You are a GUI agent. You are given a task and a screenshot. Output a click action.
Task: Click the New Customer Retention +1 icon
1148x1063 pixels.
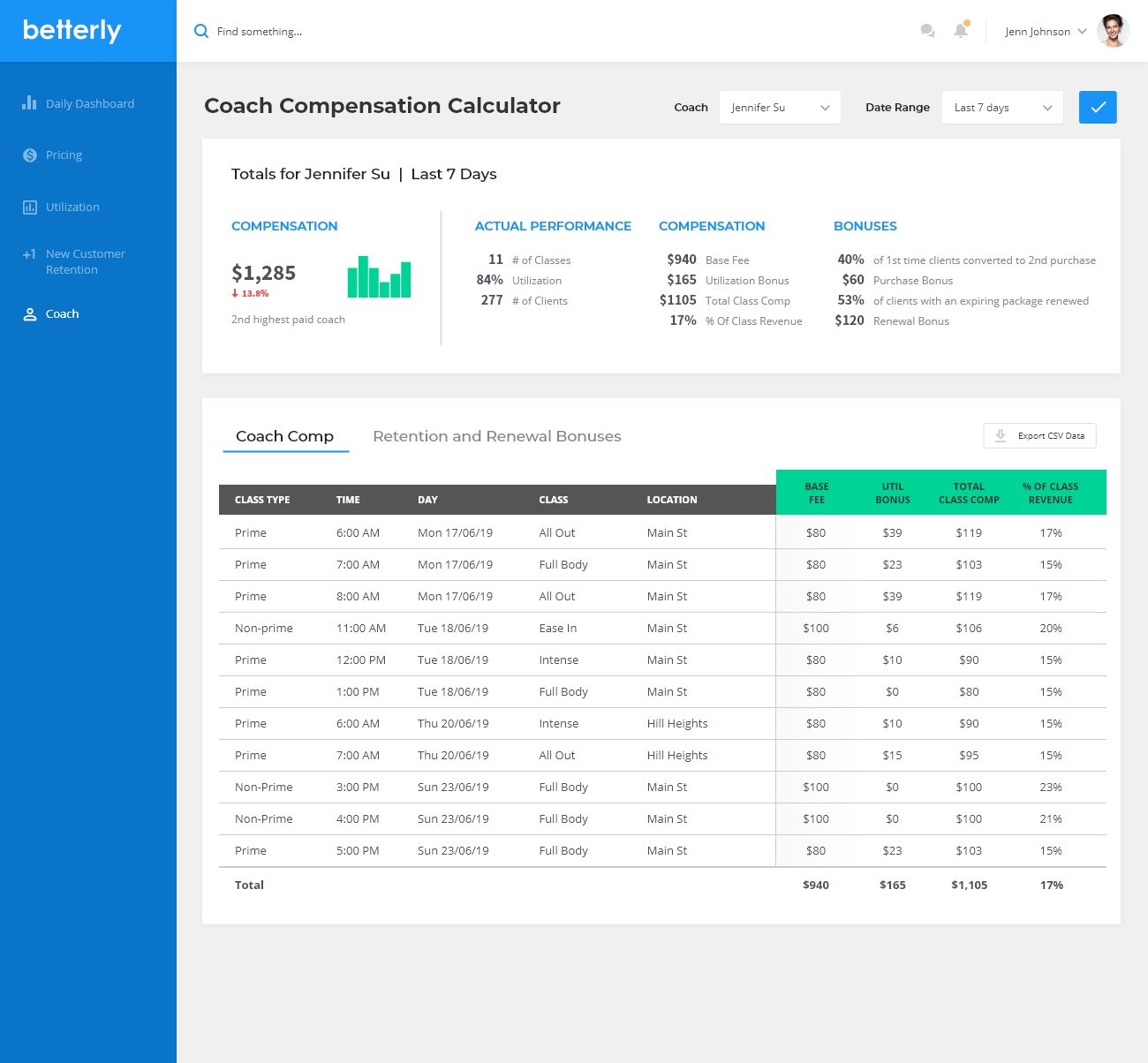(29, 254)
